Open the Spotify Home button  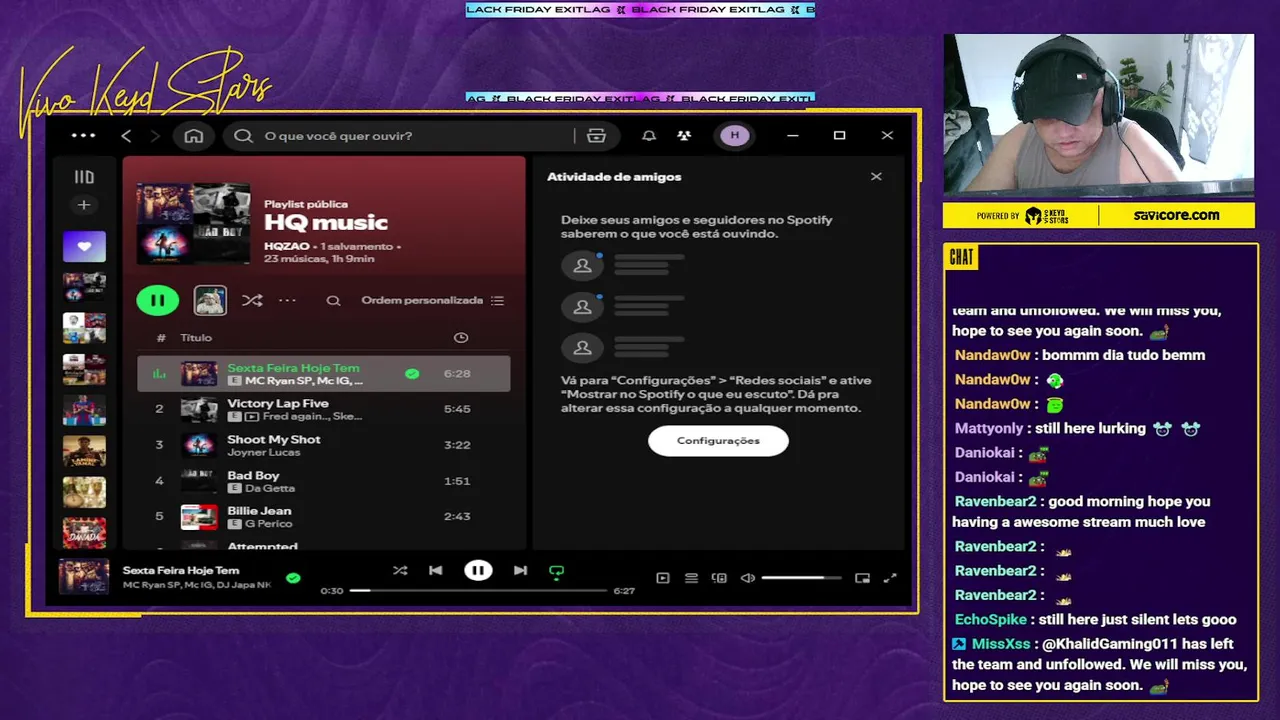(194, 136)
